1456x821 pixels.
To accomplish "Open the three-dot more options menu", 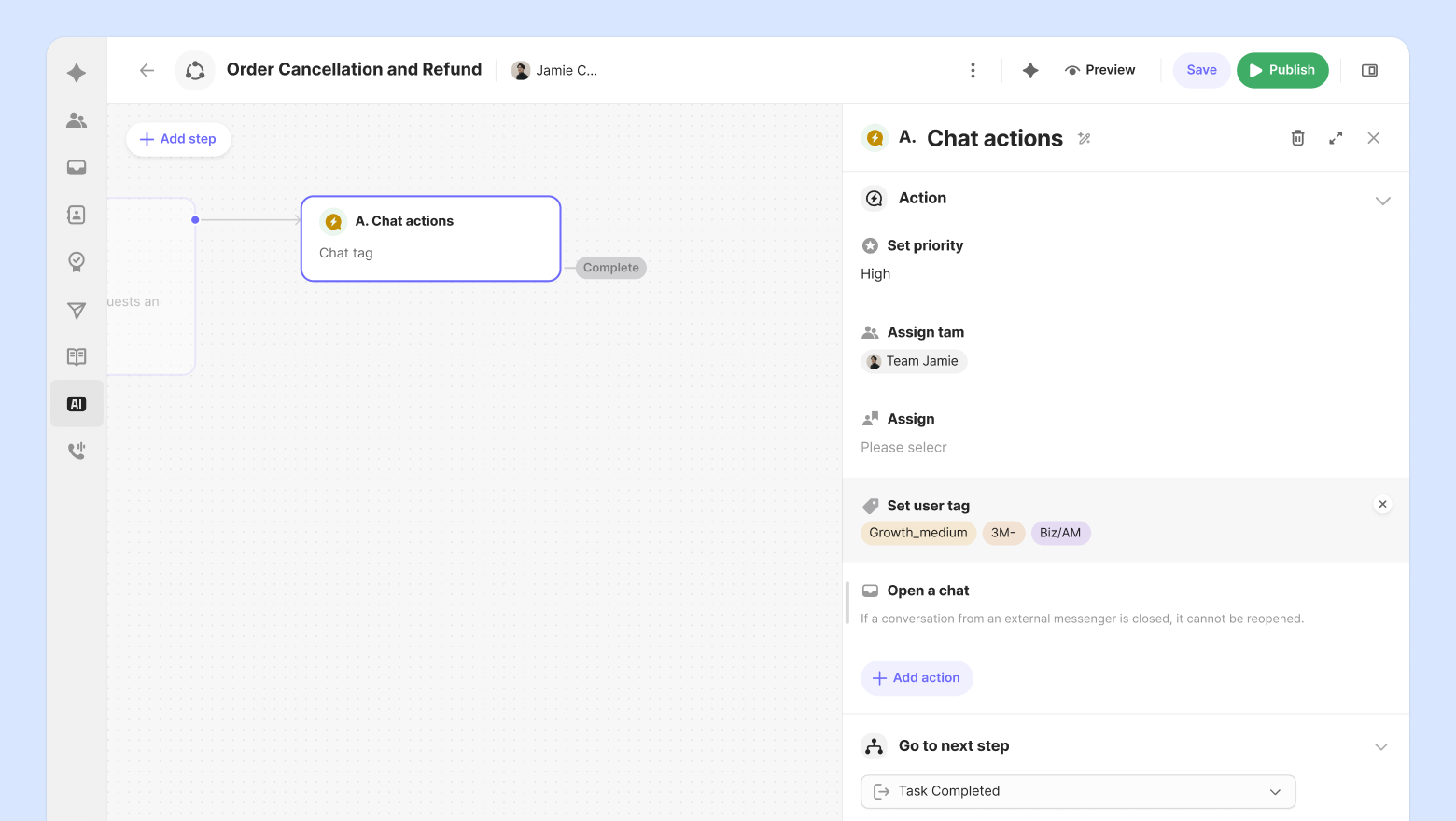I will tap(973, 70).
